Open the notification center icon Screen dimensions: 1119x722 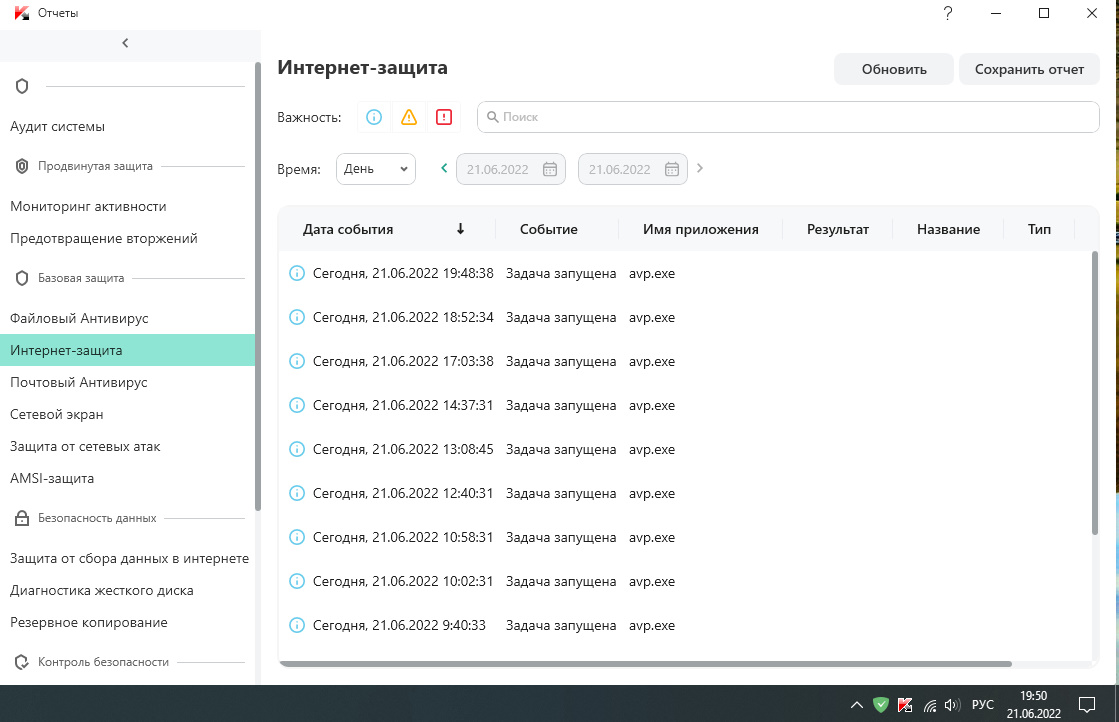point(1087,705)
